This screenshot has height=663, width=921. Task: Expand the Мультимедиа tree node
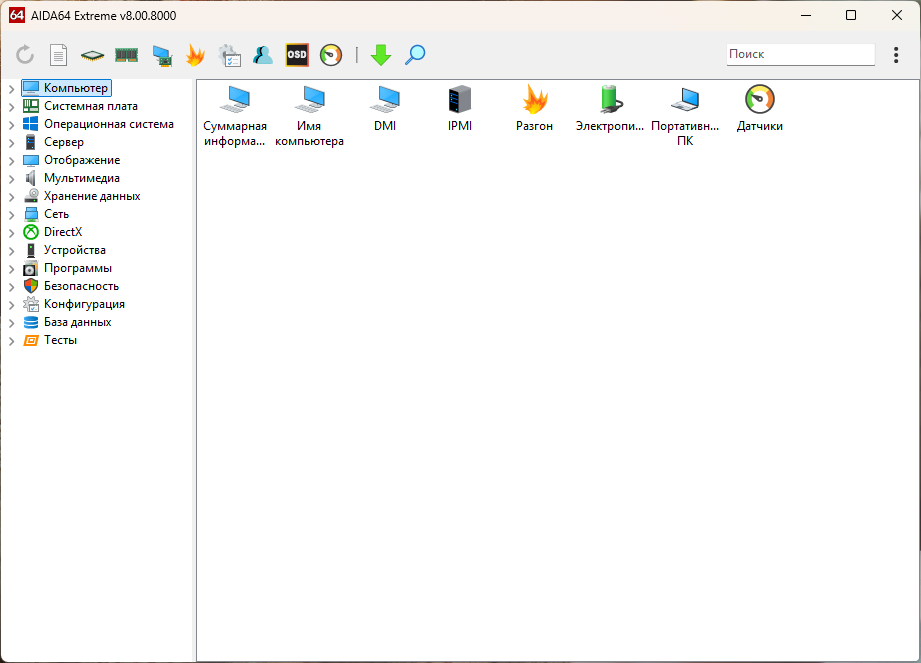(11, 179)
